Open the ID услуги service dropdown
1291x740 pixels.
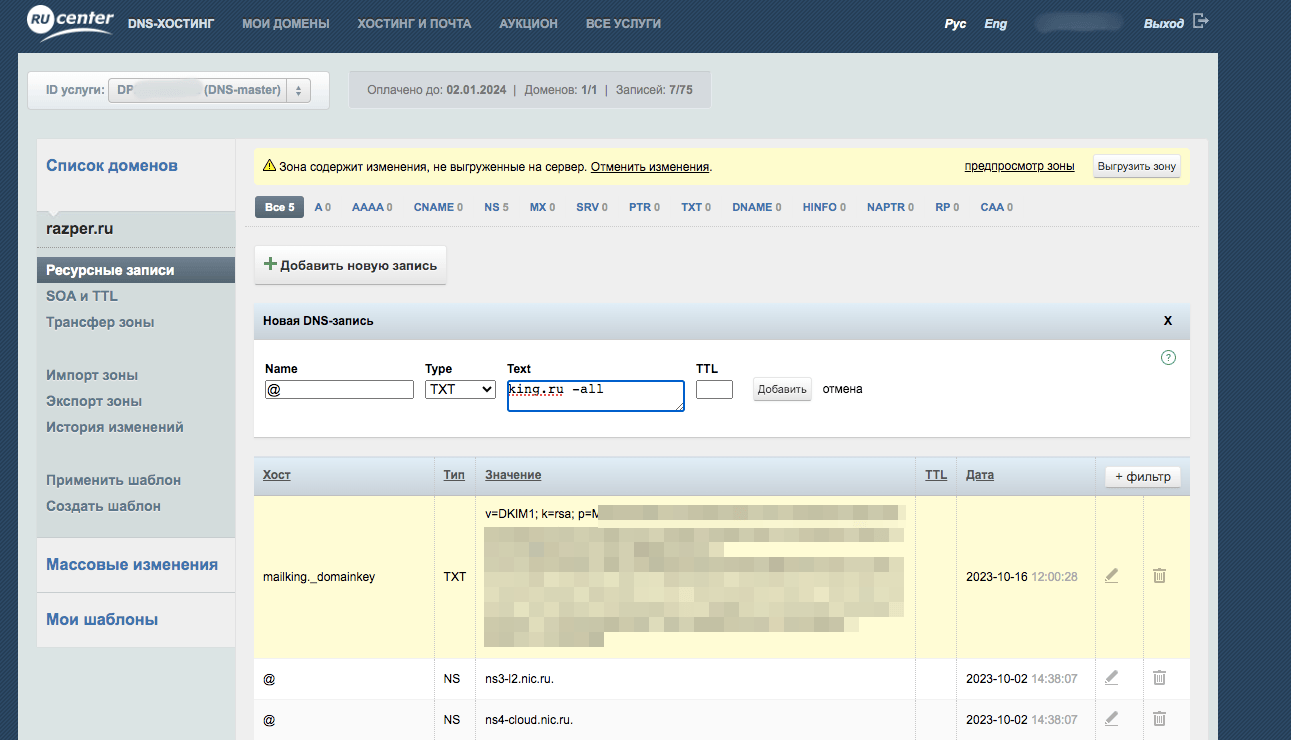click(209, 90)
